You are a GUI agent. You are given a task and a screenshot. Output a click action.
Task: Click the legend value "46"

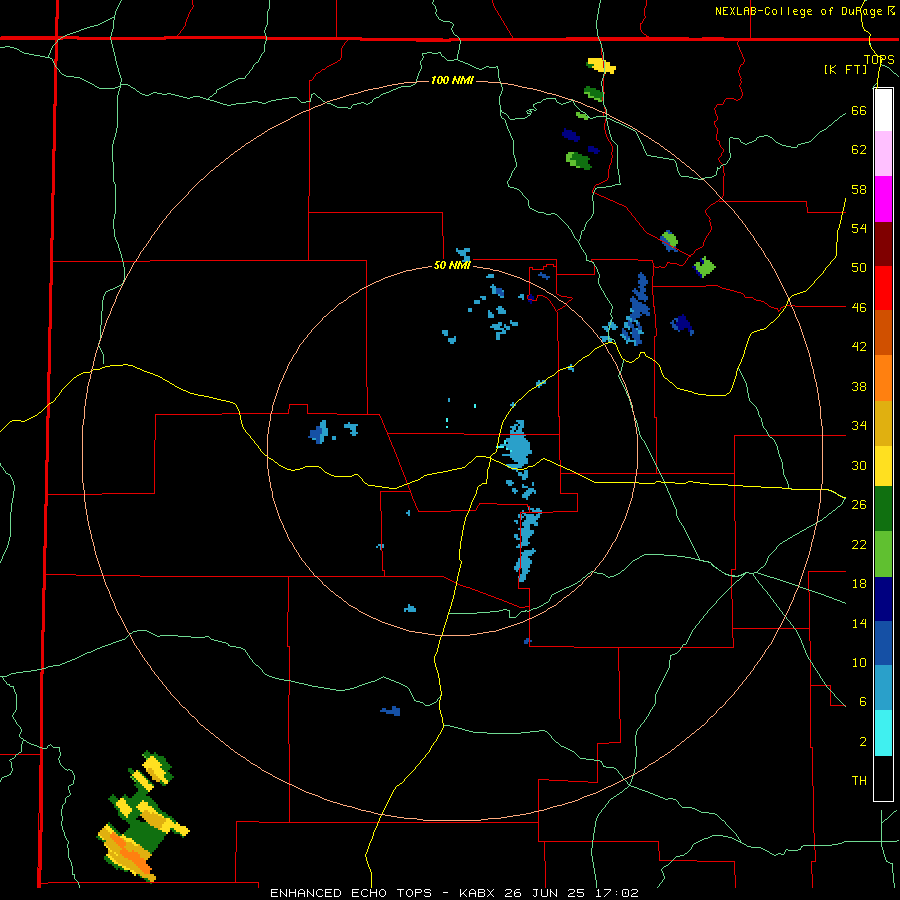(859, 308)
